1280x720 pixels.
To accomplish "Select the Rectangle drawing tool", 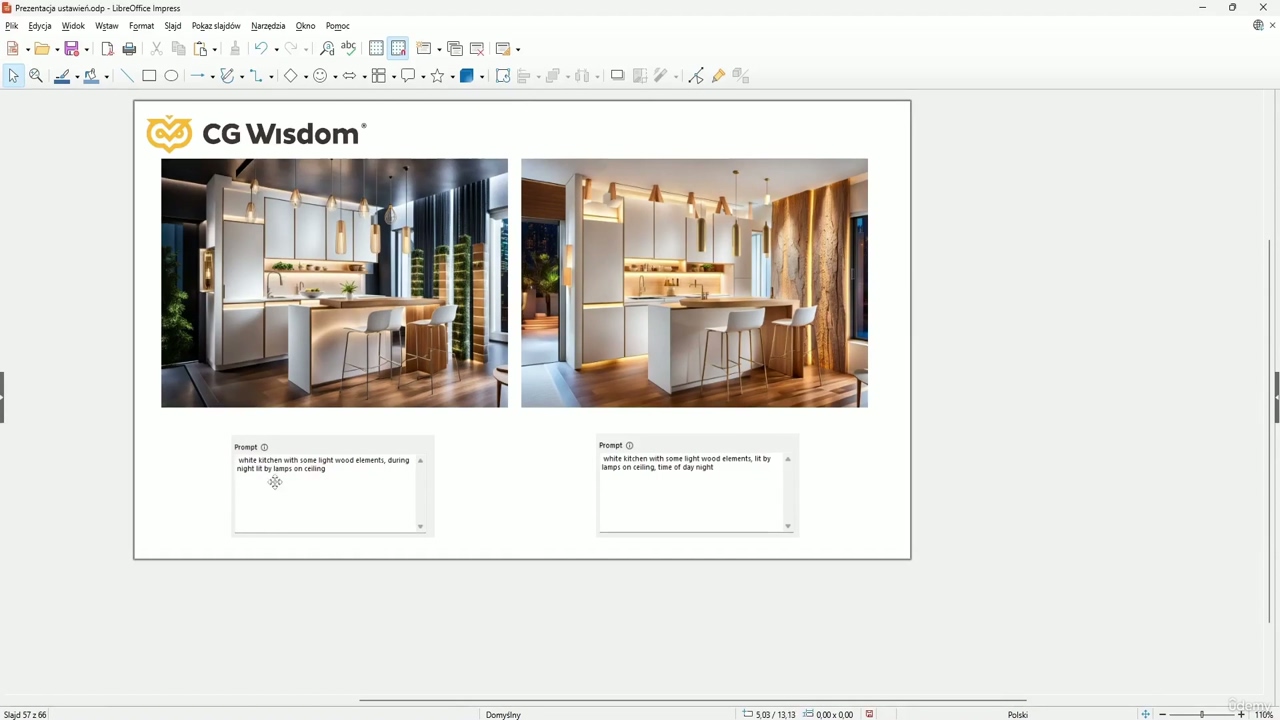I will [149, 76].
